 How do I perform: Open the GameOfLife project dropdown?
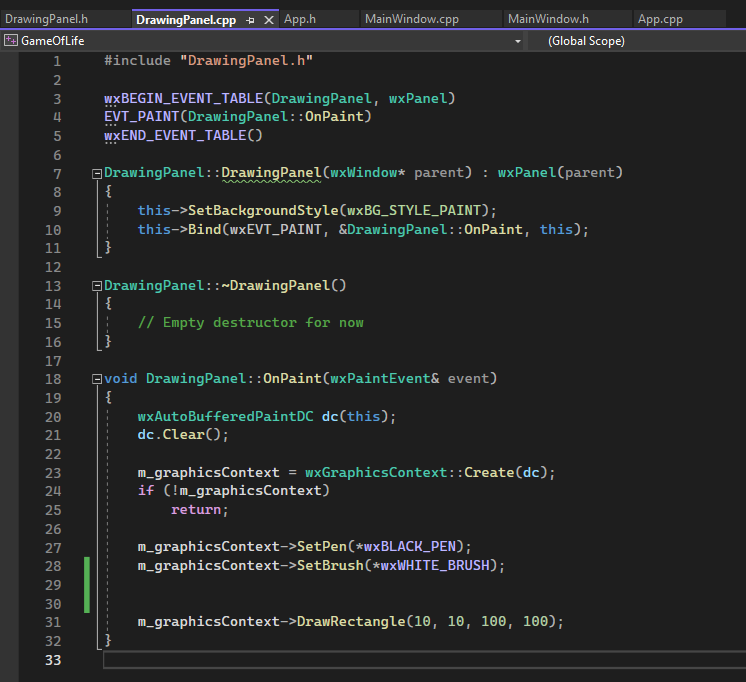(517, 41)
